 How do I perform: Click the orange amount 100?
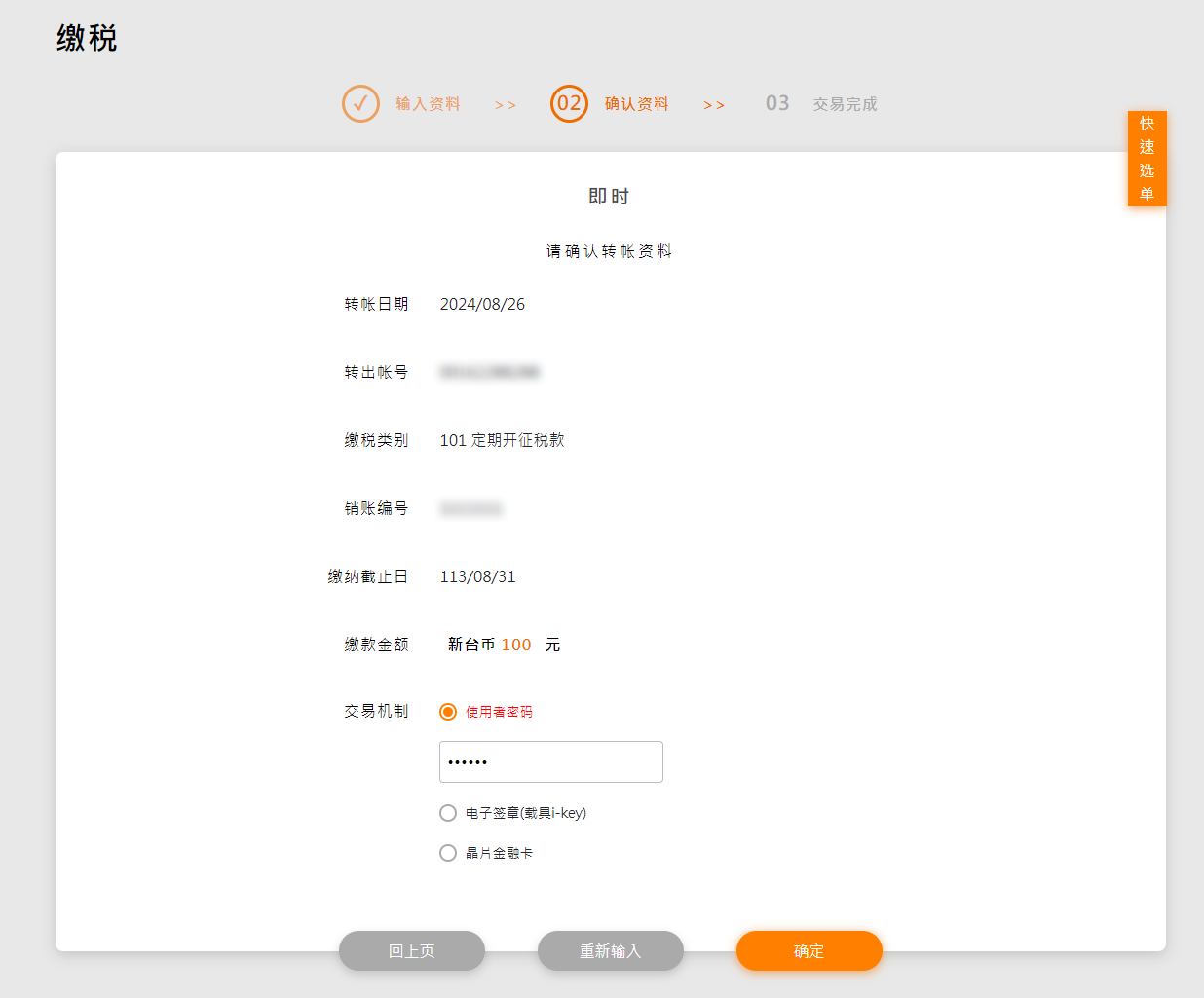coord(516,645)
